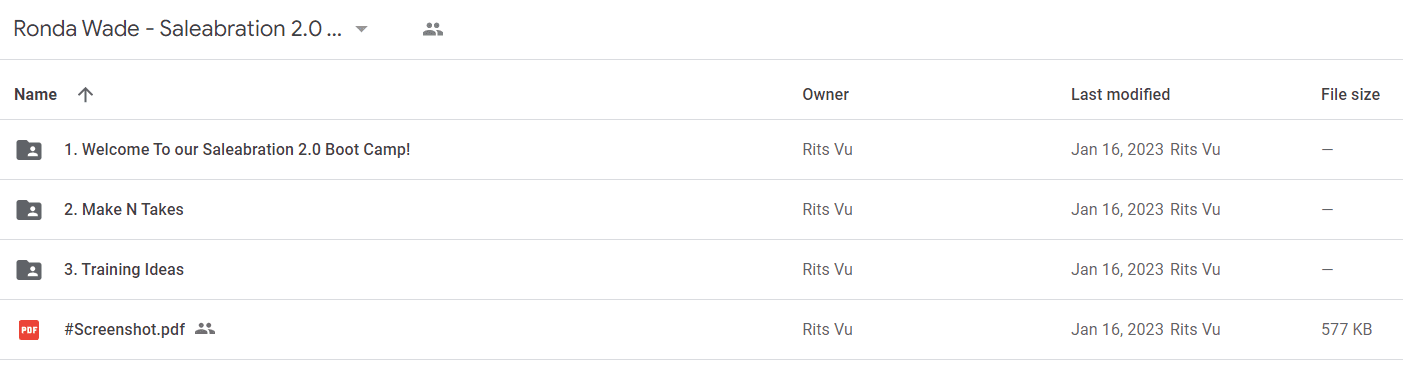1403x367 pixels.
Task: Select the '3. Training Ideas' folder name
Action: (x=124, y=270)
